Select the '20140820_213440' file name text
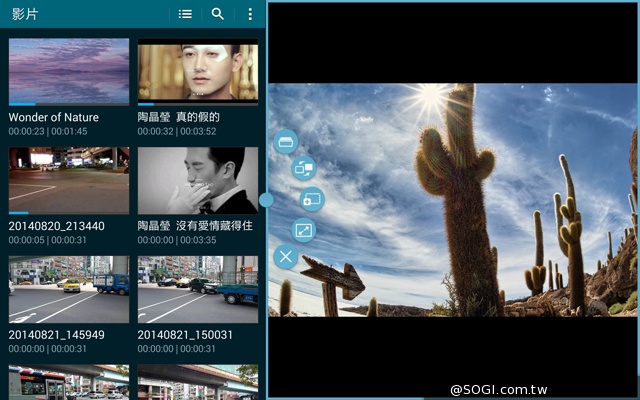 (57, 226)
